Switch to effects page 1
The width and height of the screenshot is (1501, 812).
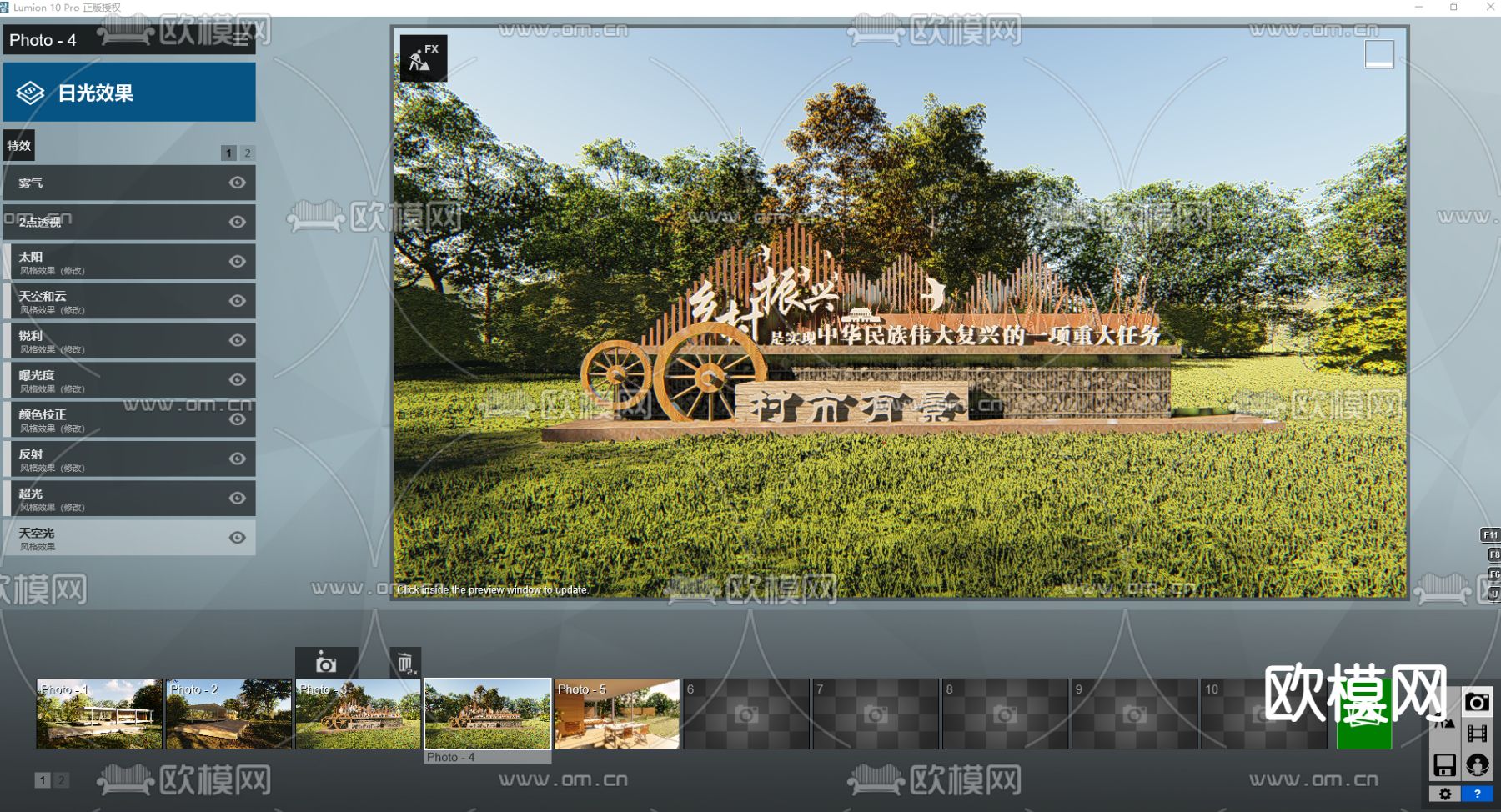[x=229, y=153]
